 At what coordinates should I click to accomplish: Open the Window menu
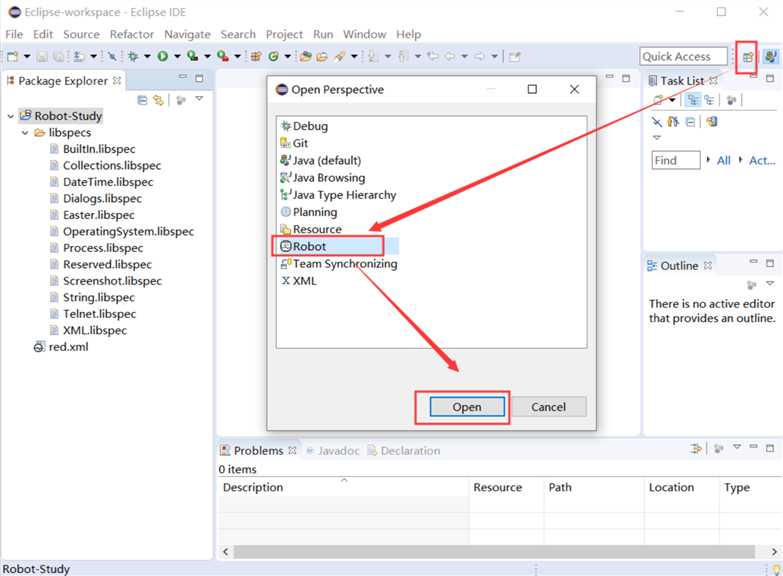click(365, 34)
